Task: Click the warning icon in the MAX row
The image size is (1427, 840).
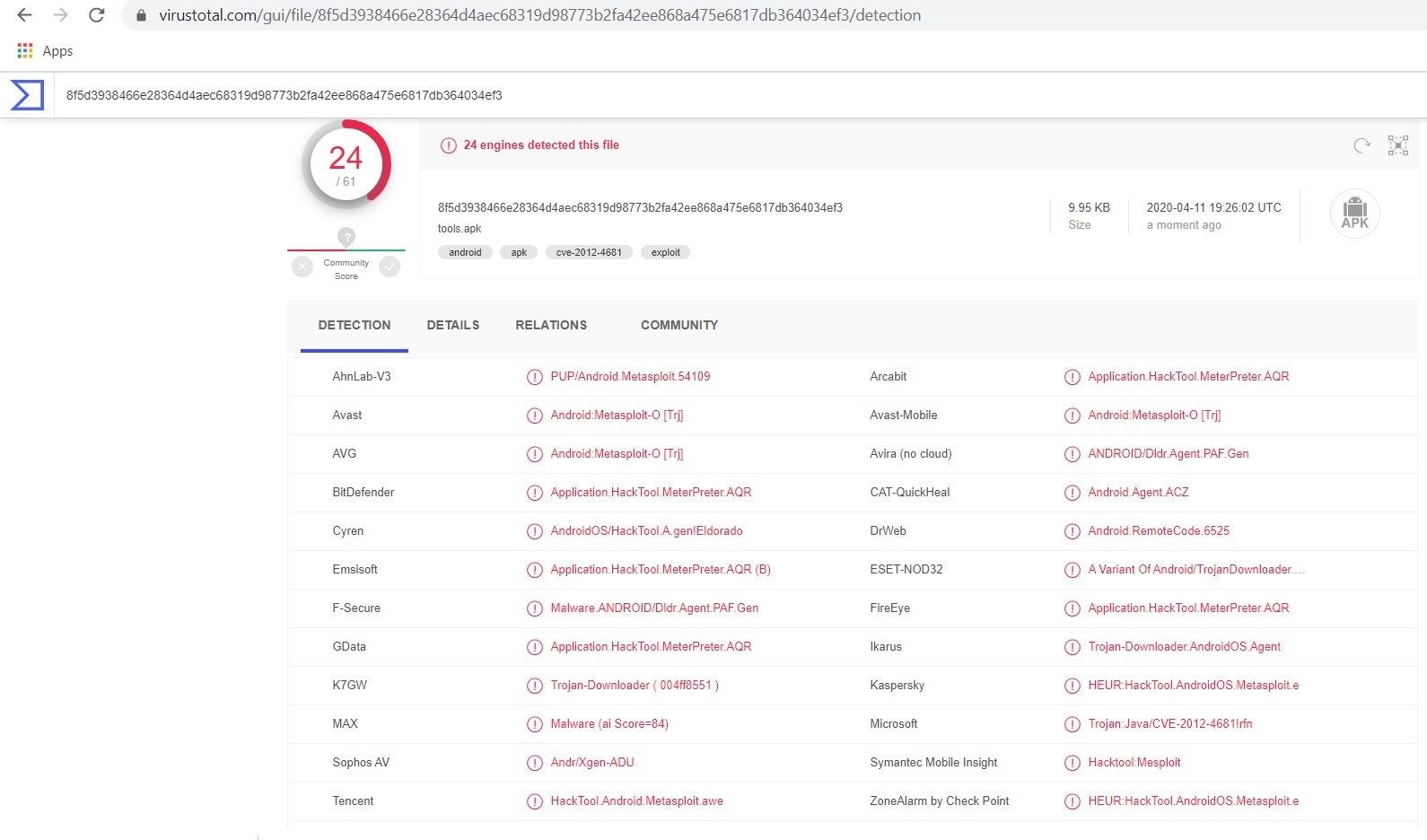Action: coord(535,724)
